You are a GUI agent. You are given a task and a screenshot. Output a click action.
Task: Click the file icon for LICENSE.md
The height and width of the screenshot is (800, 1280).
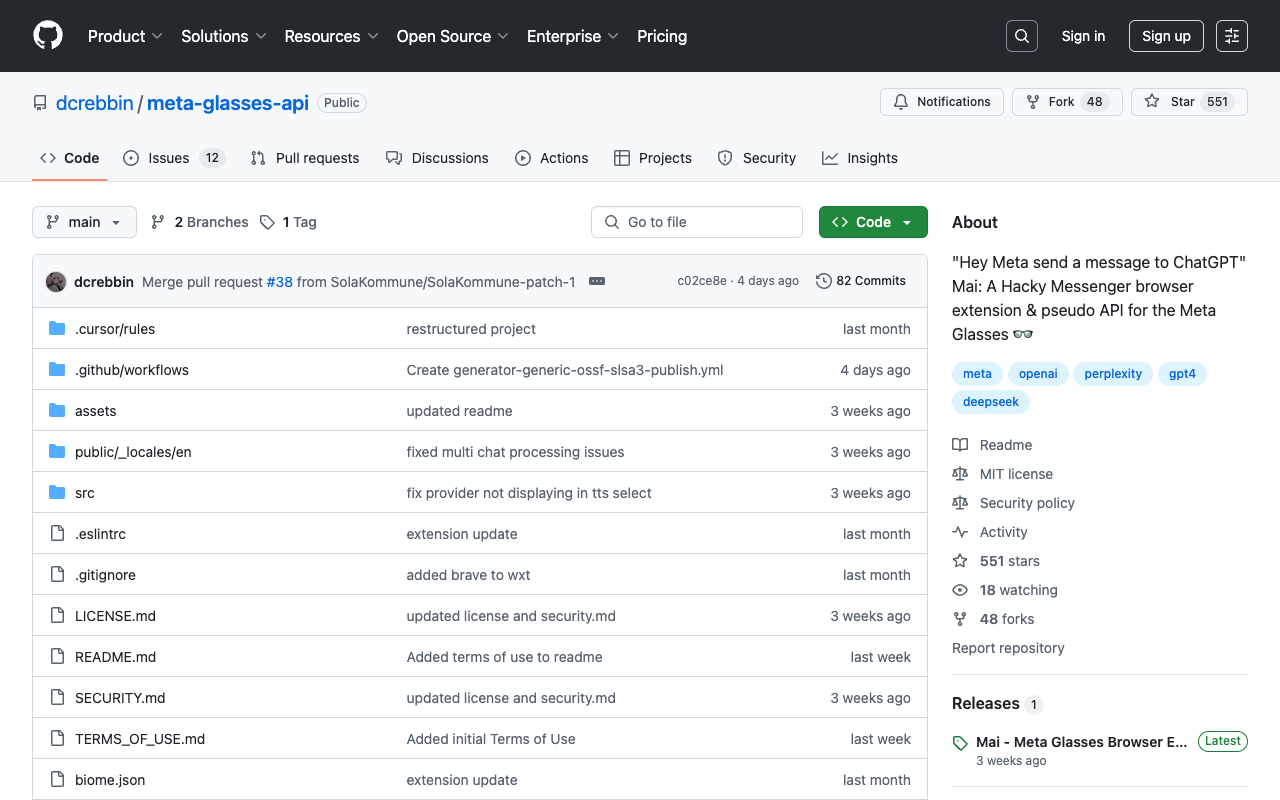[57, 616]
